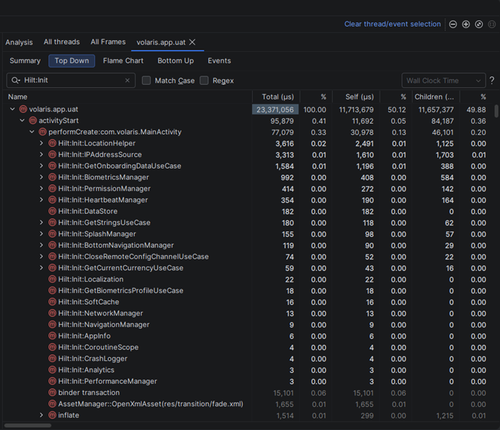Click the trace icon next to Hilt:Init:DataStore
Image resolution: width=500 pixels, height=430 pixels.
[x=52, y=211]
